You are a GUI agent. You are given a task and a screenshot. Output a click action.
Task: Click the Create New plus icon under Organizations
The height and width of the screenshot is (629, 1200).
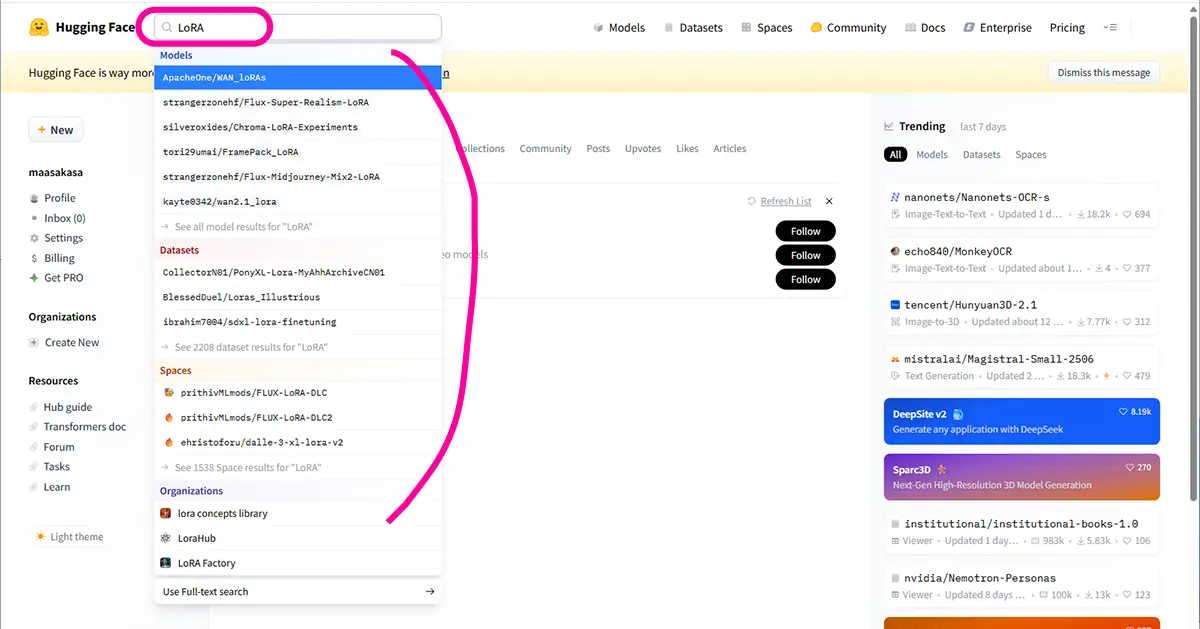click(x=35, y=342)
